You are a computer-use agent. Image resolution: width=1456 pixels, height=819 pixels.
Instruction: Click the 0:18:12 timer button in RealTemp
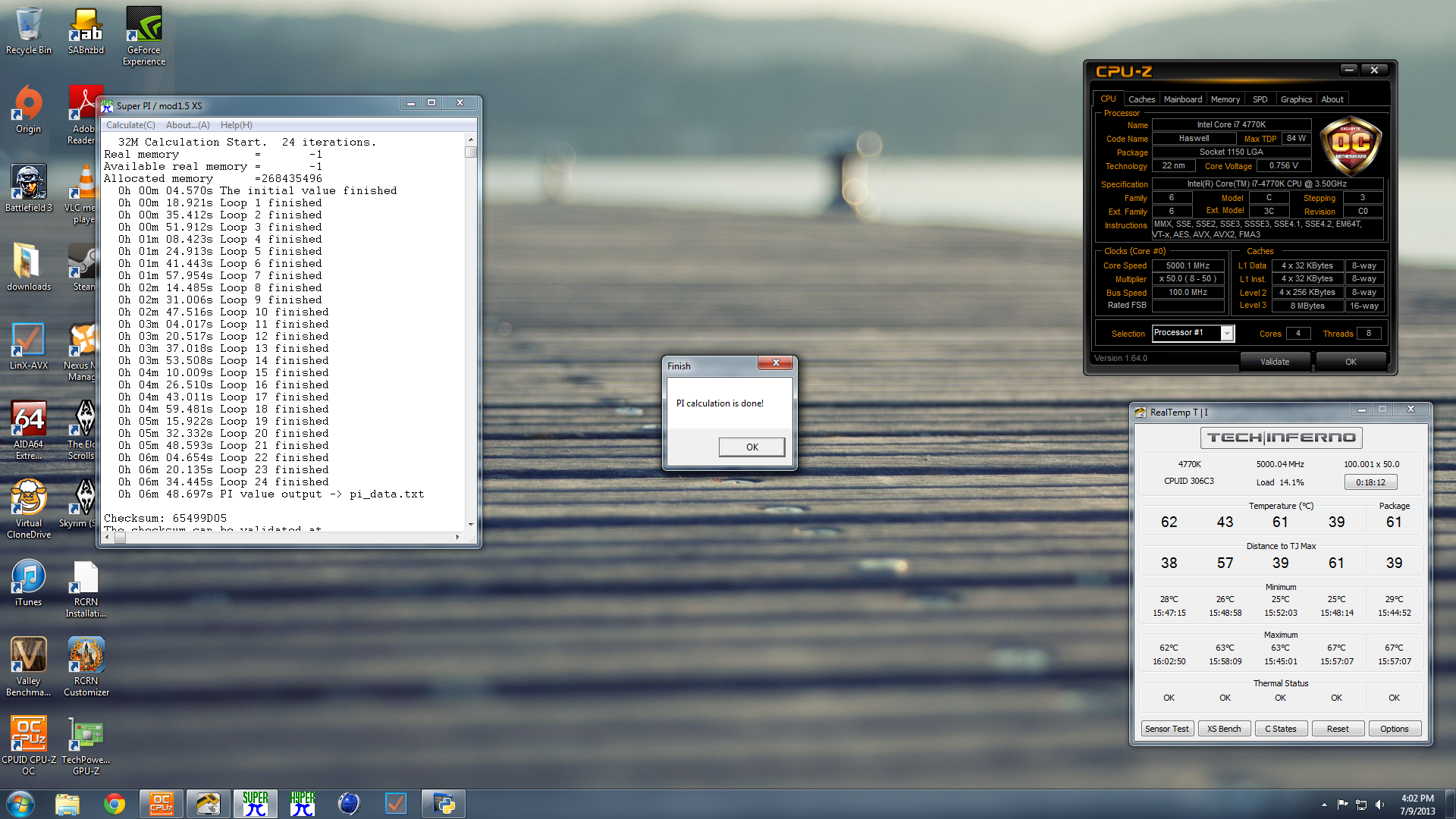click(1370, 482)
